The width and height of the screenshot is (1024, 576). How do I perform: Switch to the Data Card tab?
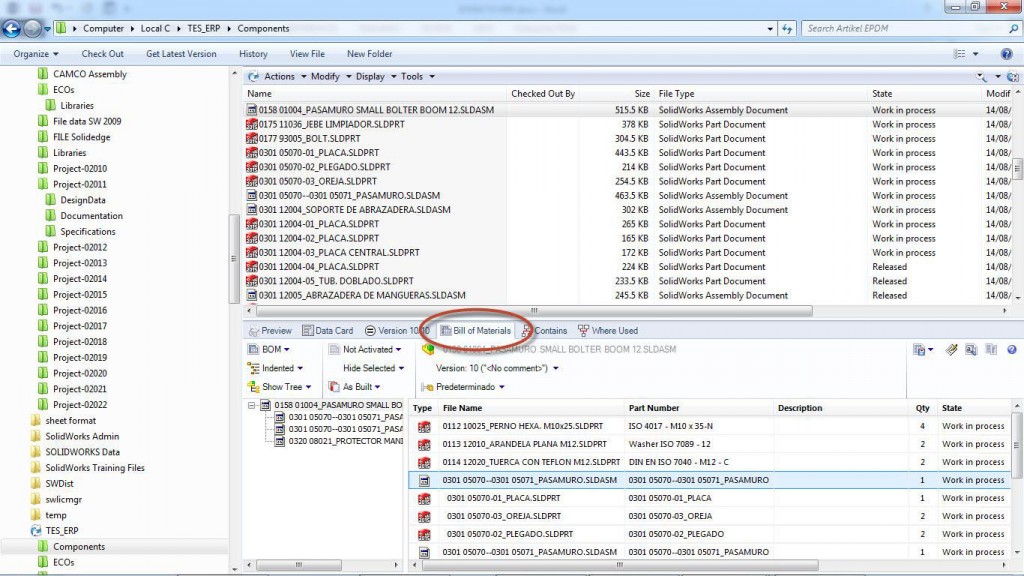coord(327,330)
